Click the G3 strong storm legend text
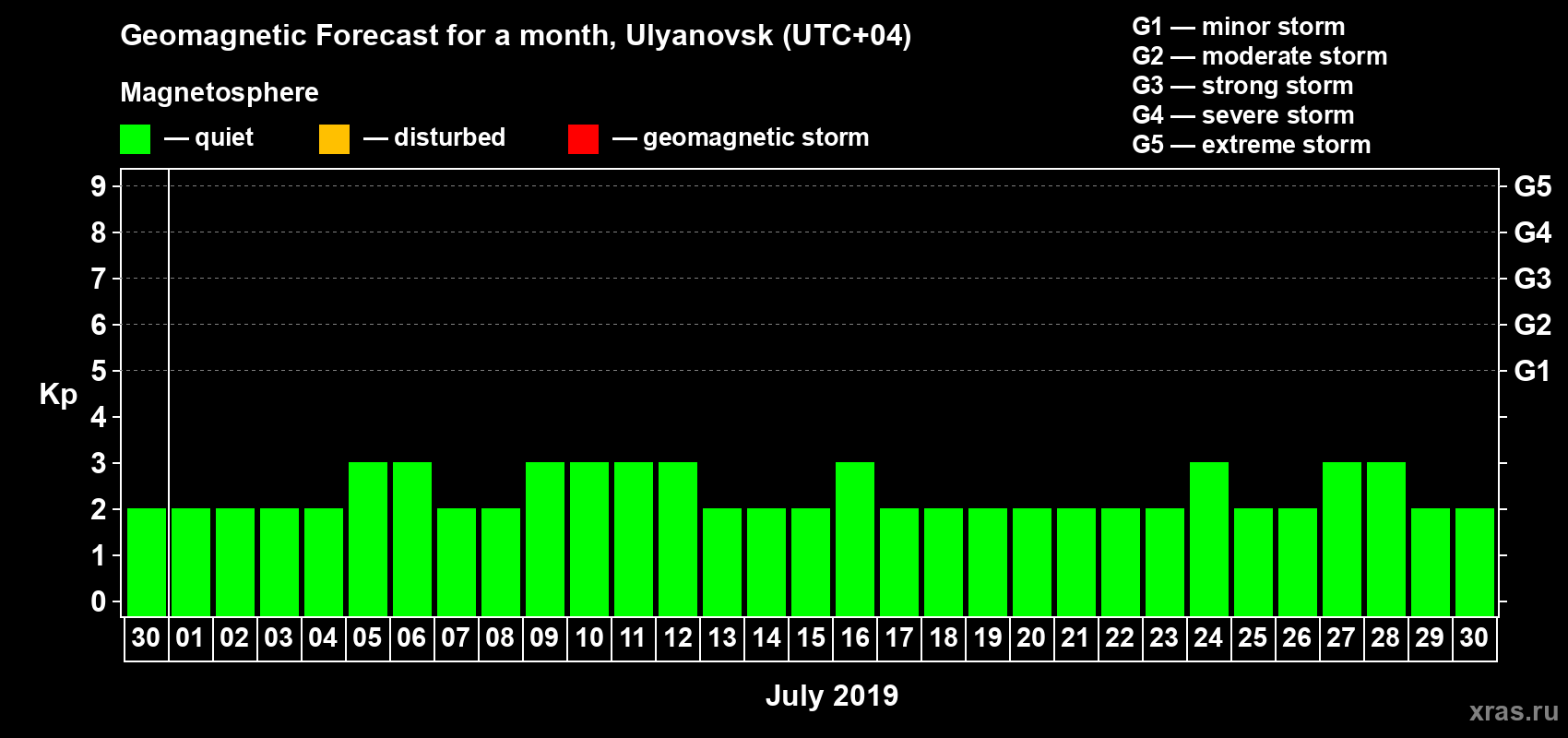Viewport: 1568px width, 738px height. tap(1242, 86)
